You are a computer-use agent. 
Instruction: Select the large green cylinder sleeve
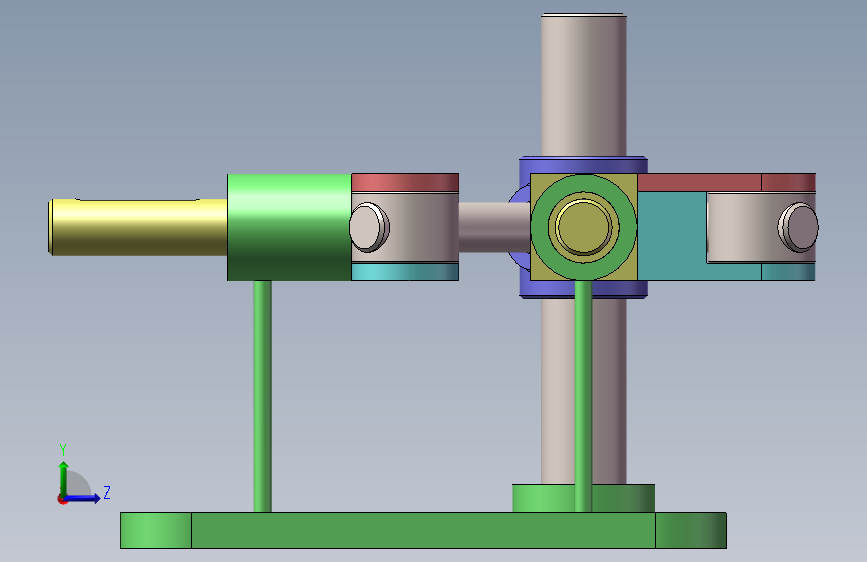pyautogui.click(x=289, y=227)
